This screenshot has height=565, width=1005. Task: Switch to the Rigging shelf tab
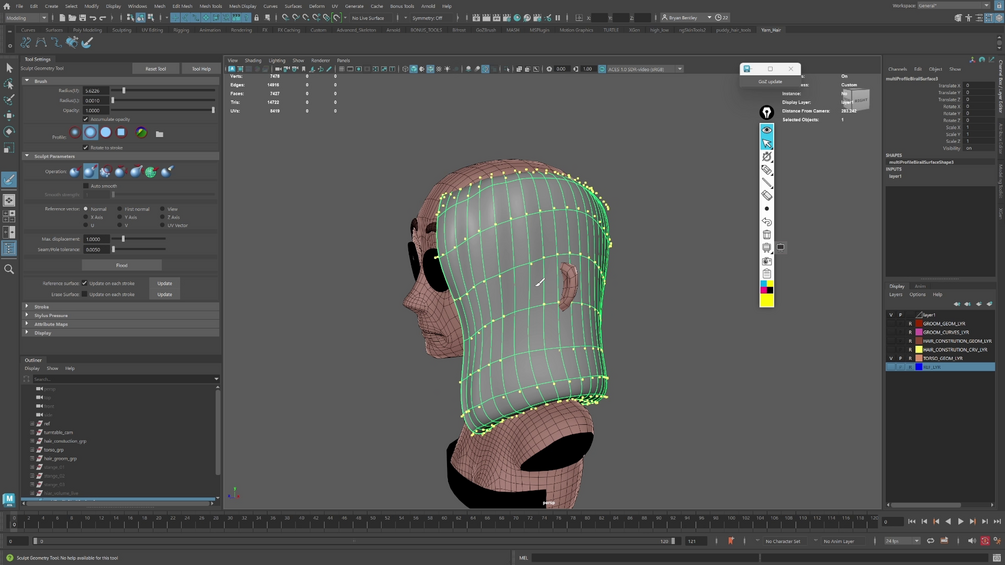(181, 30)
